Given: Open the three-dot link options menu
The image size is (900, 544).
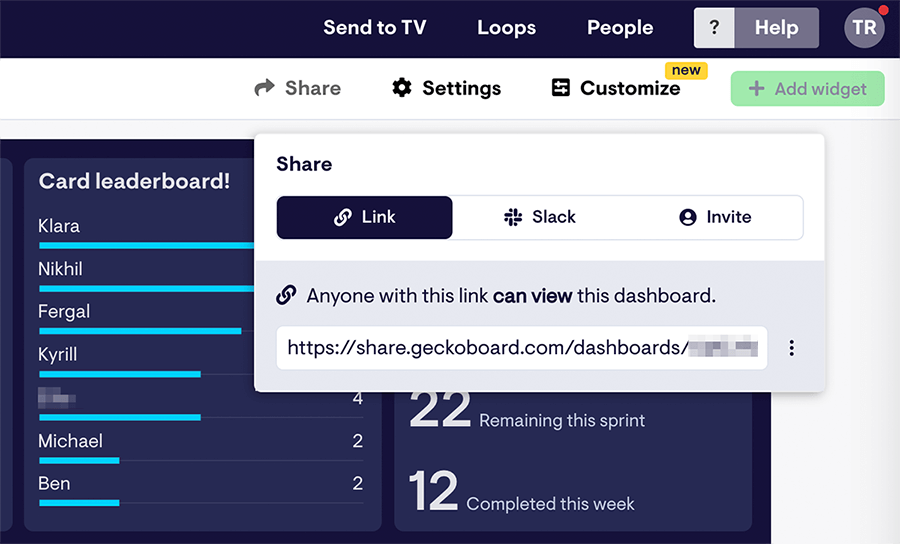Looking at the screenshot, I should click(792, 348).
